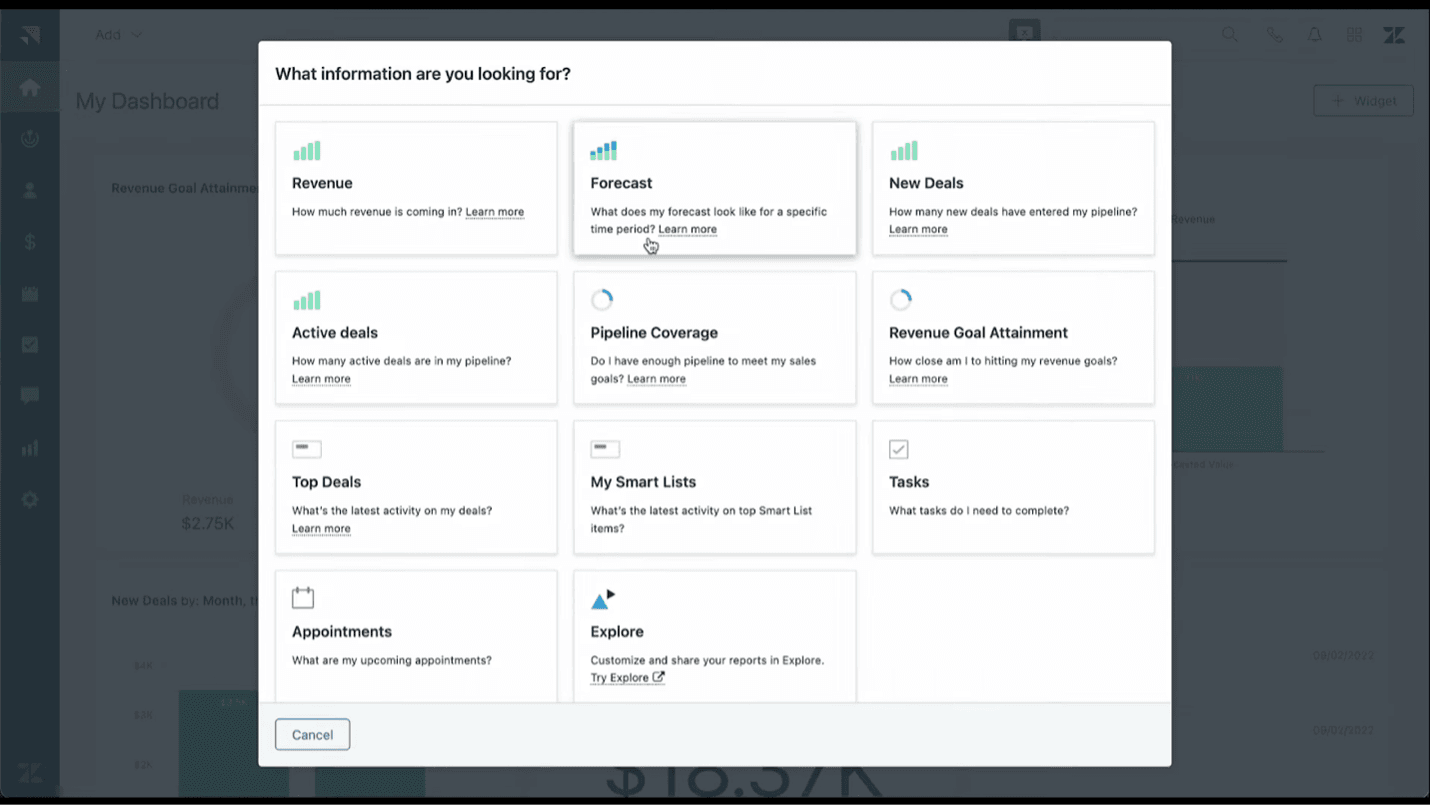Image resolution: width=1430 pixels, height=809 pixels.
Task: Click the Tasks card title
Action: [x=909, y=482]
